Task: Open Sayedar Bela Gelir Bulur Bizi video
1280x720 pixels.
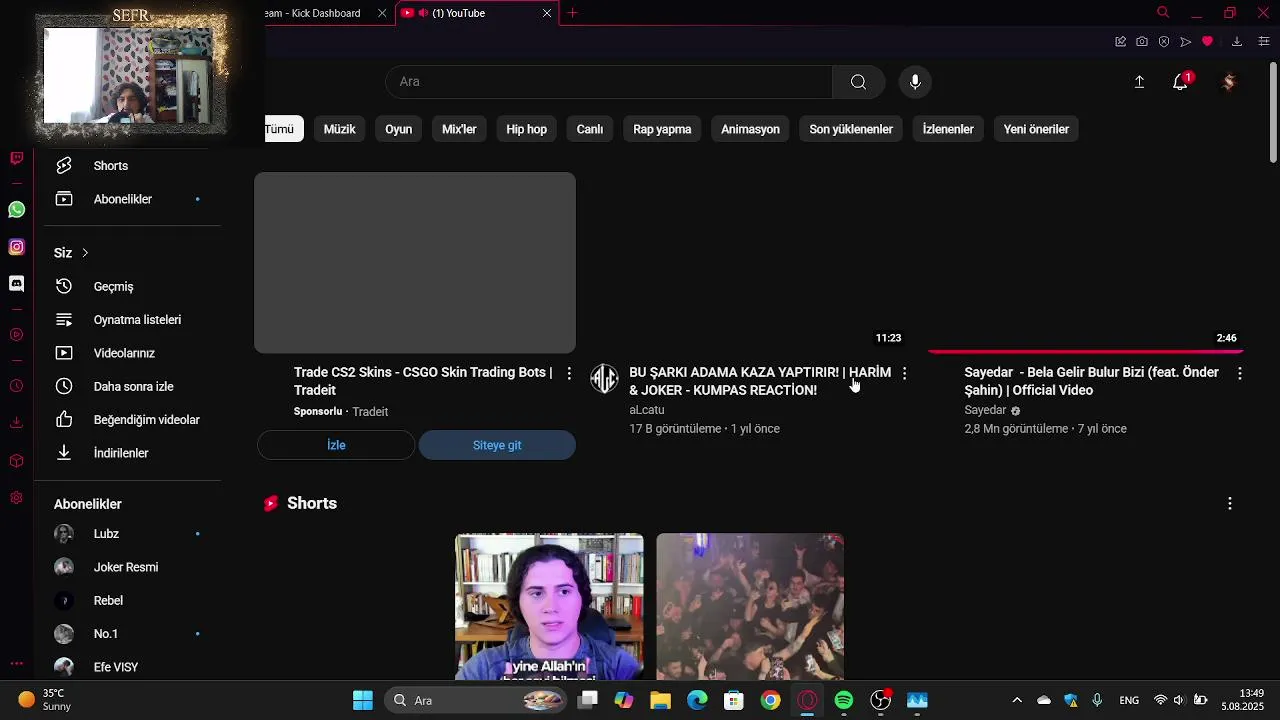Action: (x=1091, y=381)
